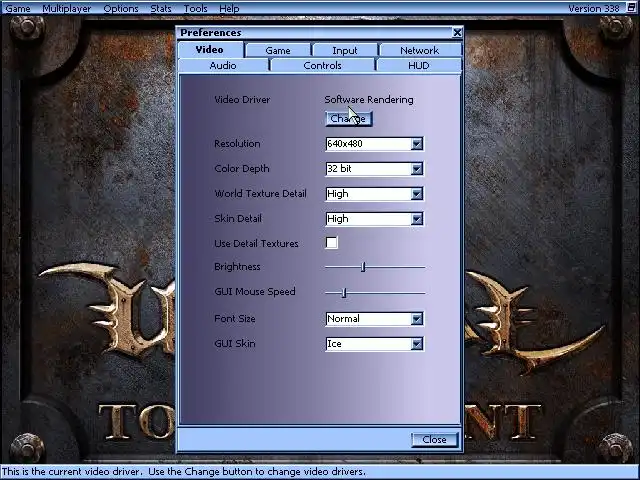
Task: Click the Change video driver button
Action: 349,119
